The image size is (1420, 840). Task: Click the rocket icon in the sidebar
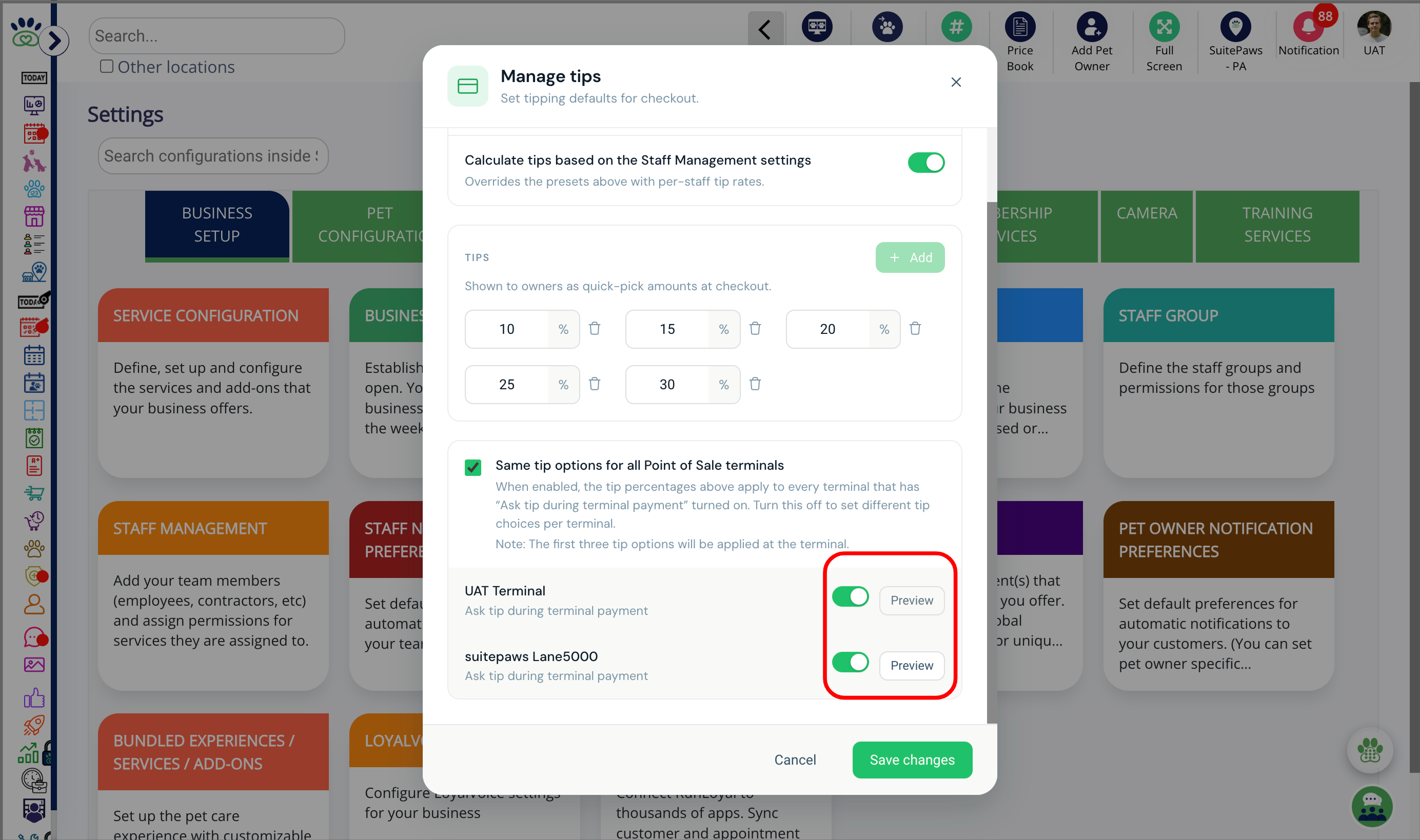[34, 725]
